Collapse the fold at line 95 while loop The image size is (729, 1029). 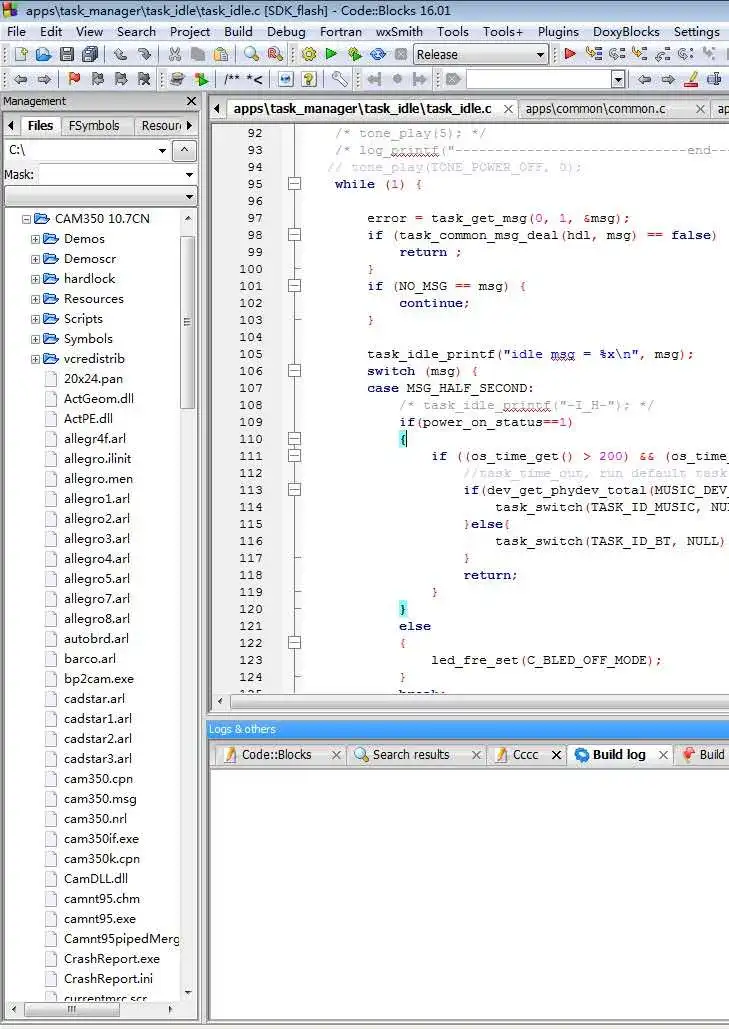295,184
